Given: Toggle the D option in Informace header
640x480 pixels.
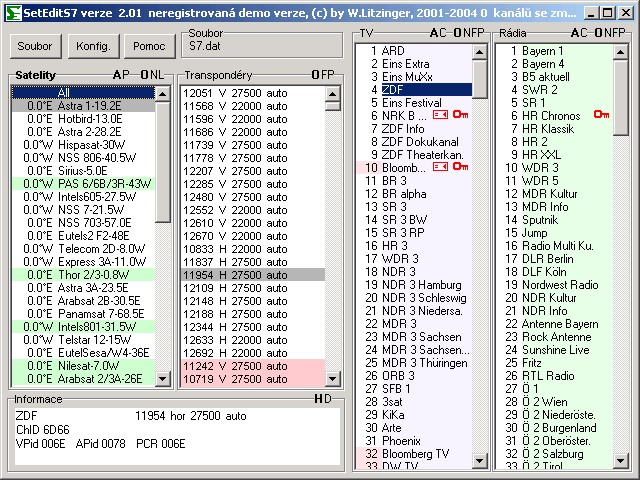Looking at the screenshot, I should 326,399.
